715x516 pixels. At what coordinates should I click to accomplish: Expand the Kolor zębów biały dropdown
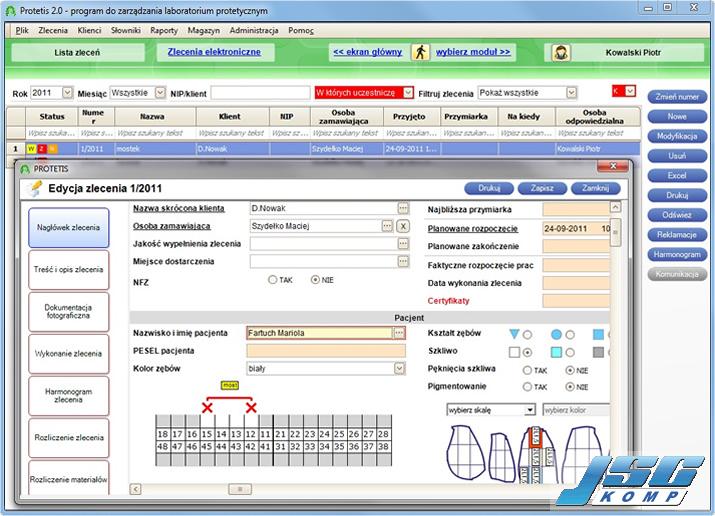(399, 368)
